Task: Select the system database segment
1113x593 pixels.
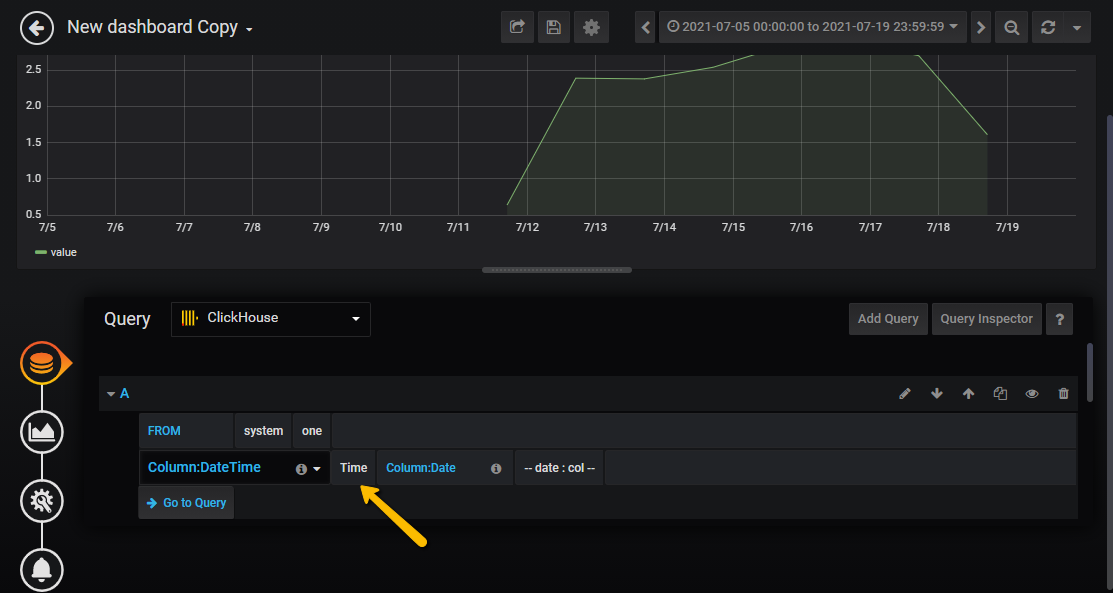Action: (x=263, y=431)
